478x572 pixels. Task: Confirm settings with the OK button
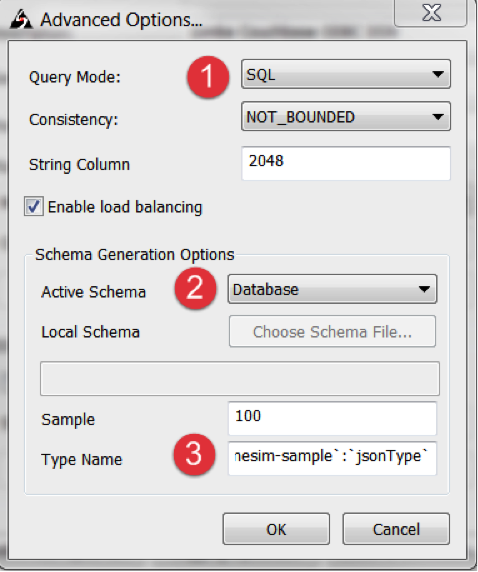(276, 529)
